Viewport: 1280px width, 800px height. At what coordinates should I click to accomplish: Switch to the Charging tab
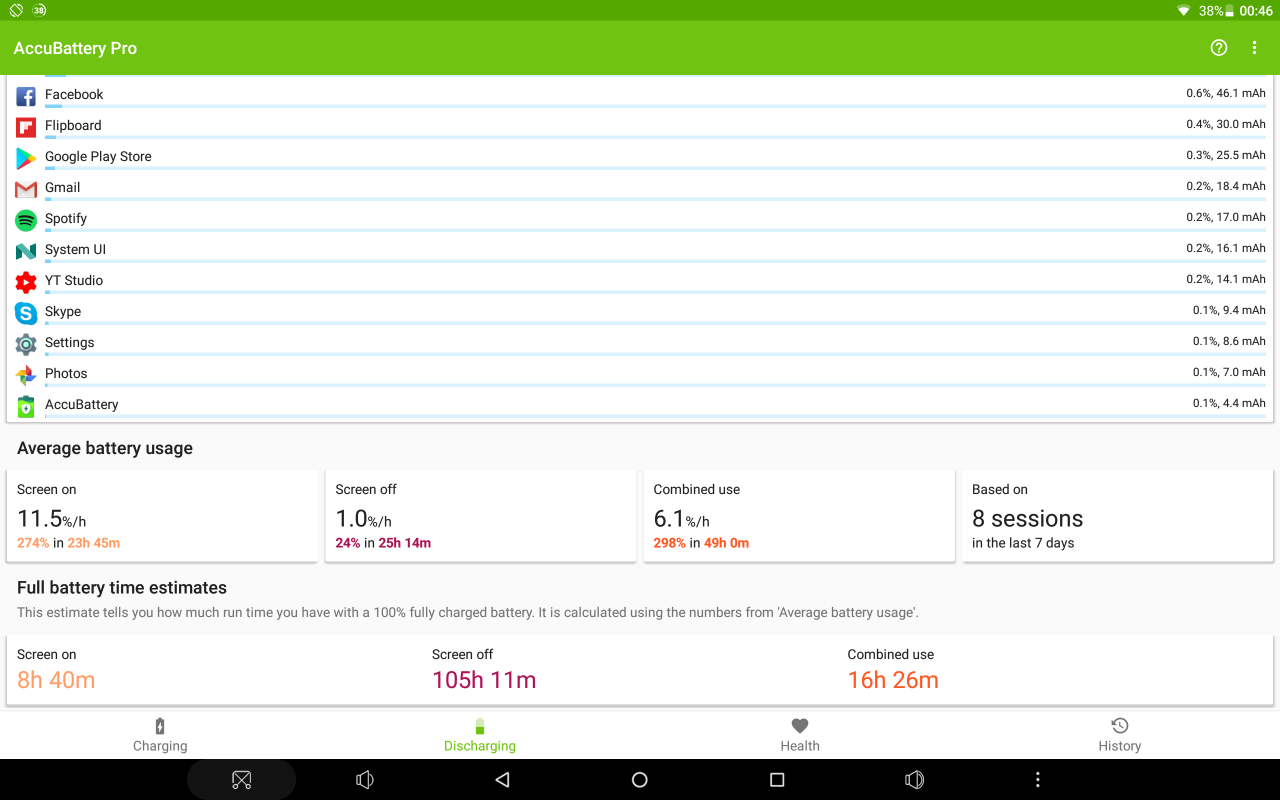click(x=160, y=735)
